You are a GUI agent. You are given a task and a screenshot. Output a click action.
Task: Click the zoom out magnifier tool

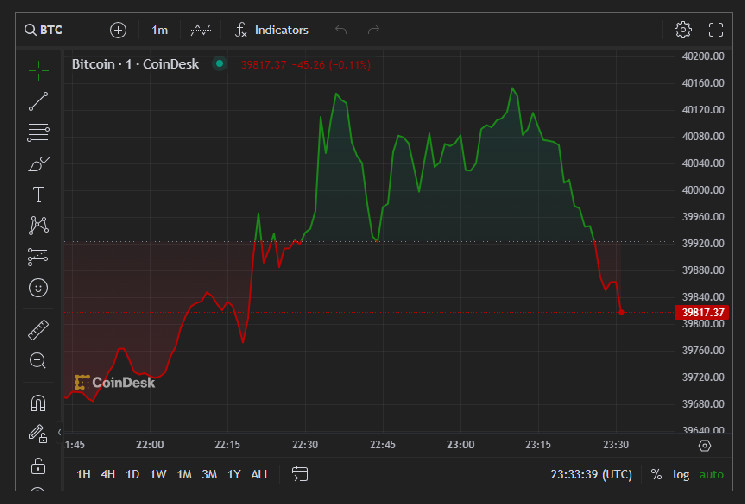[38, 361]
